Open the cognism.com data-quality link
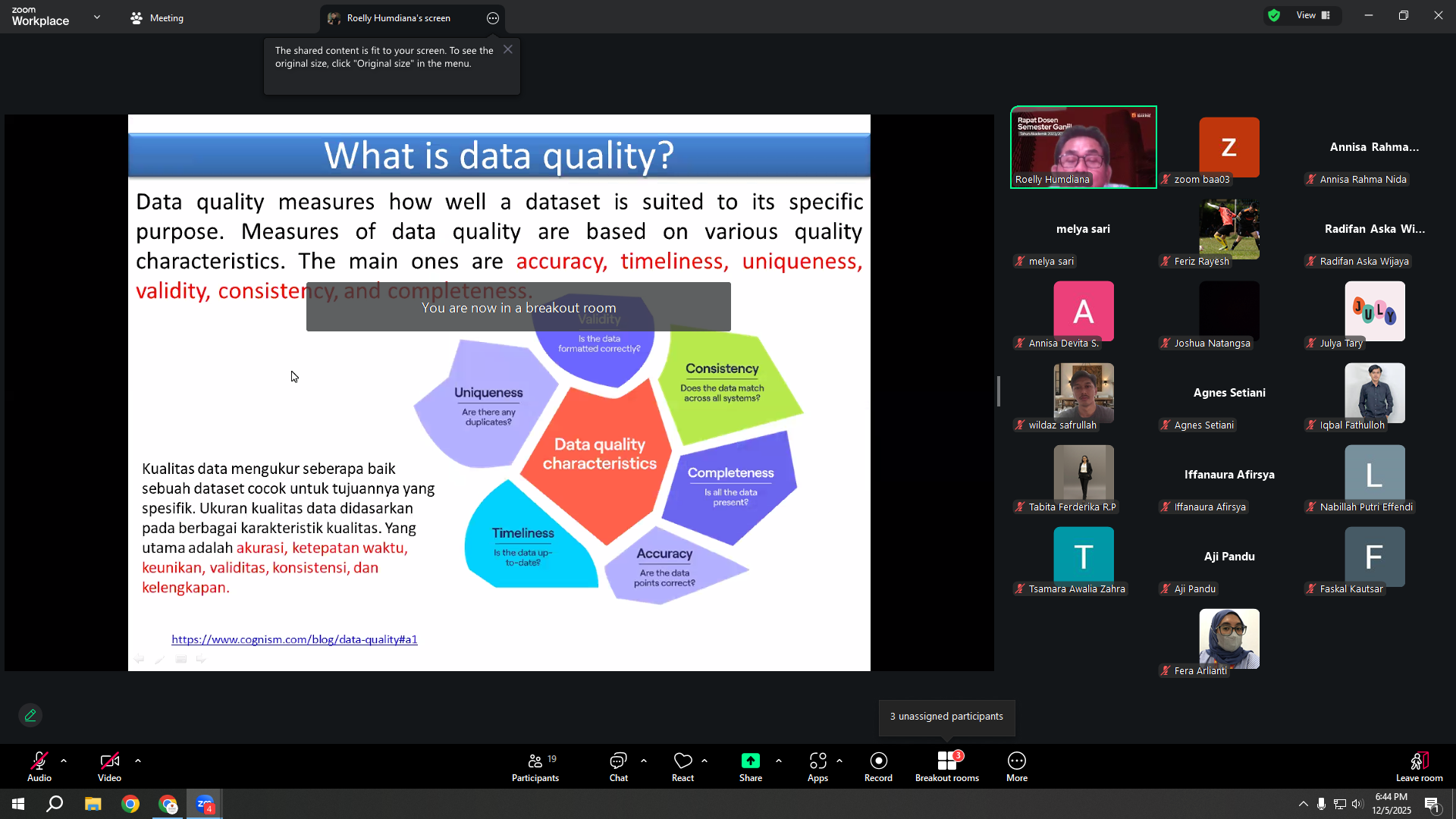 [294, 639]
